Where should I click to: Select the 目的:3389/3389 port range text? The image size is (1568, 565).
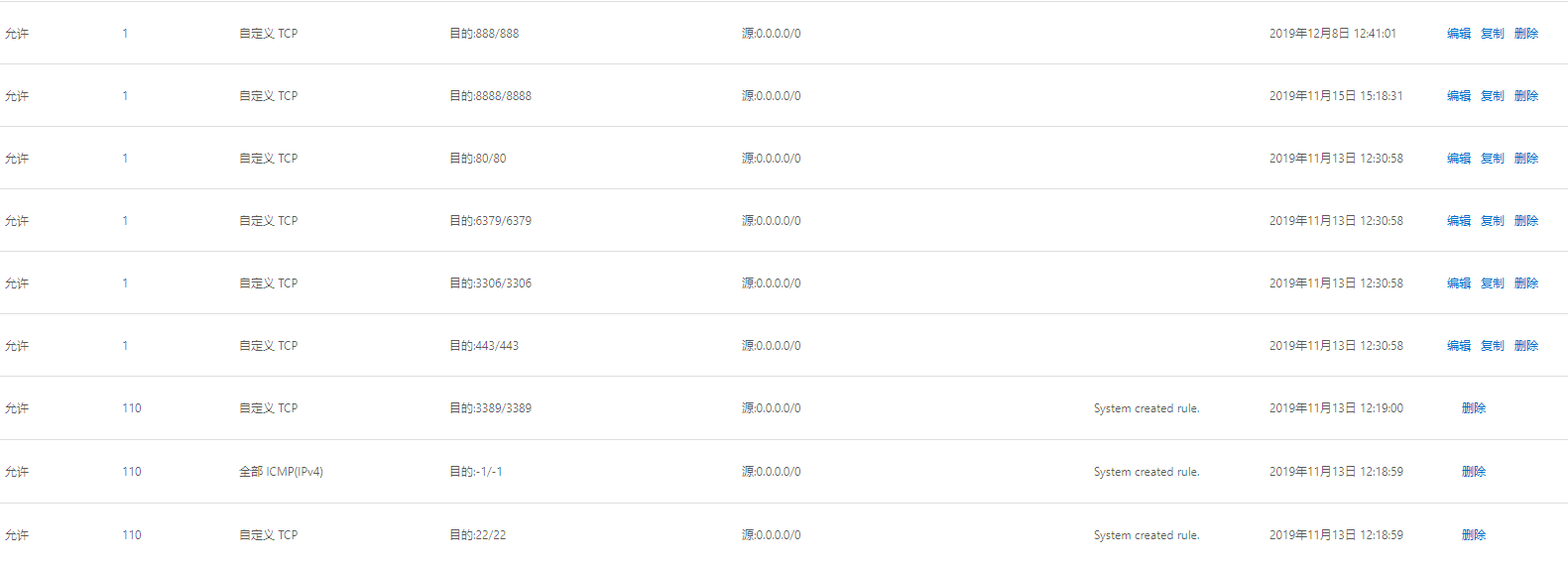490,408
